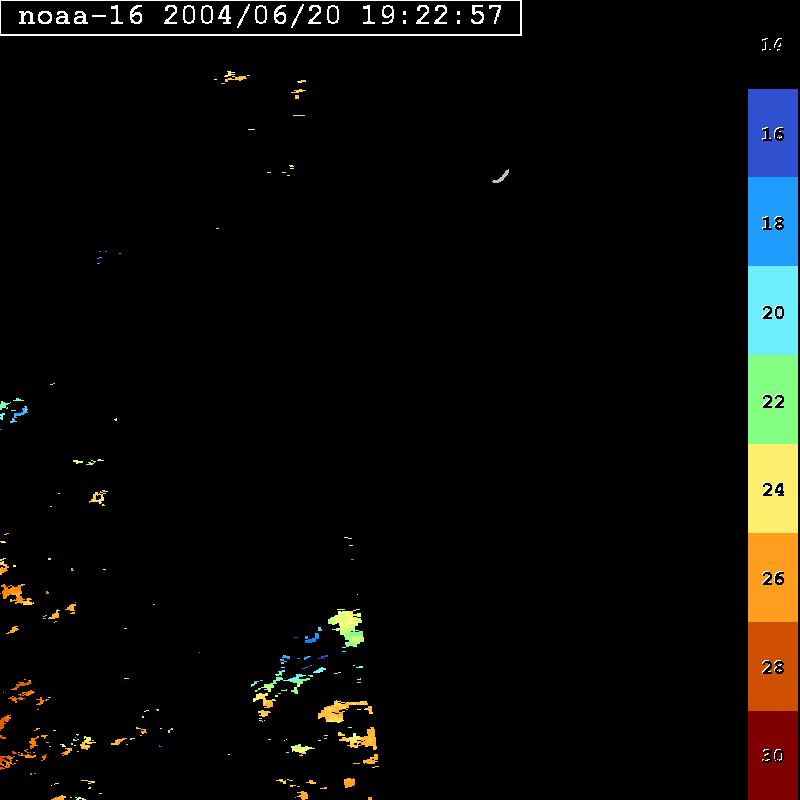
Task: Click the small grey crescent shape
Action: tap(501, 177)
